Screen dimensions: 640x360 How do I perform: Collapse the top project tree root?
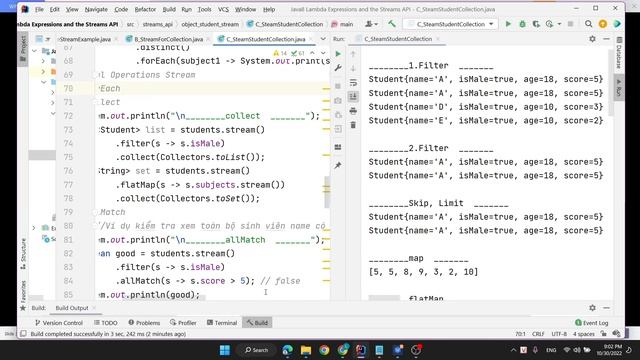pyautogui.click(x=35, y=51)
